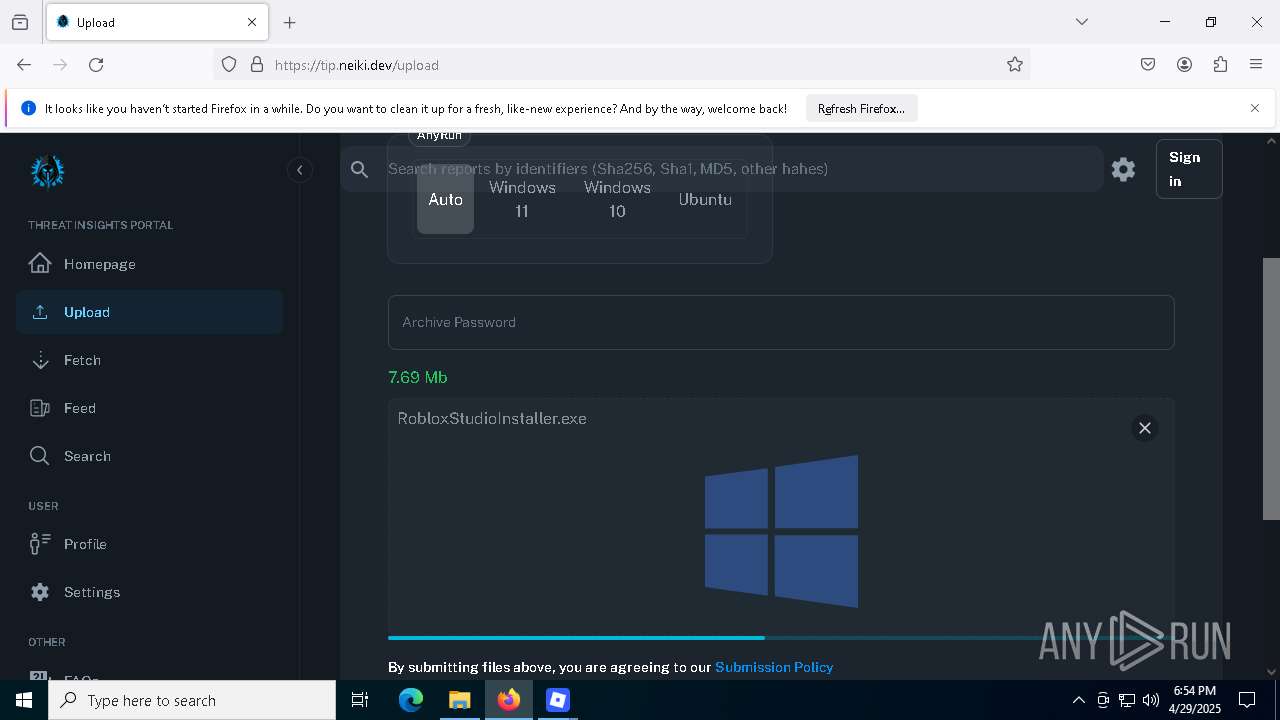This screenshot has height=720, width=1280.
Task: Select Windows 10 environment
Action: coord(617,199)
